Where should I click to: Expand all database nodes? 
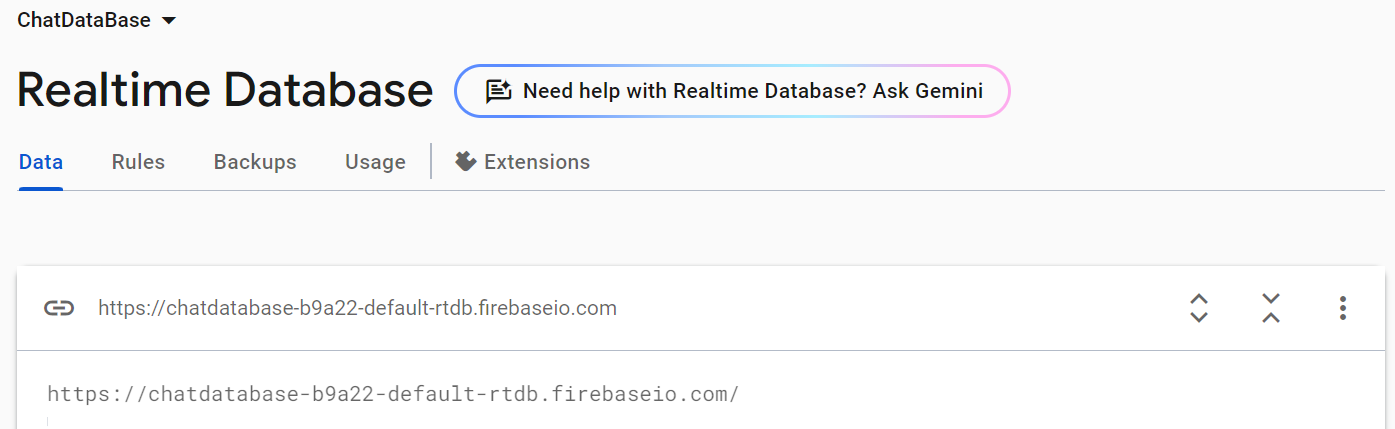tap(1199, 308)
